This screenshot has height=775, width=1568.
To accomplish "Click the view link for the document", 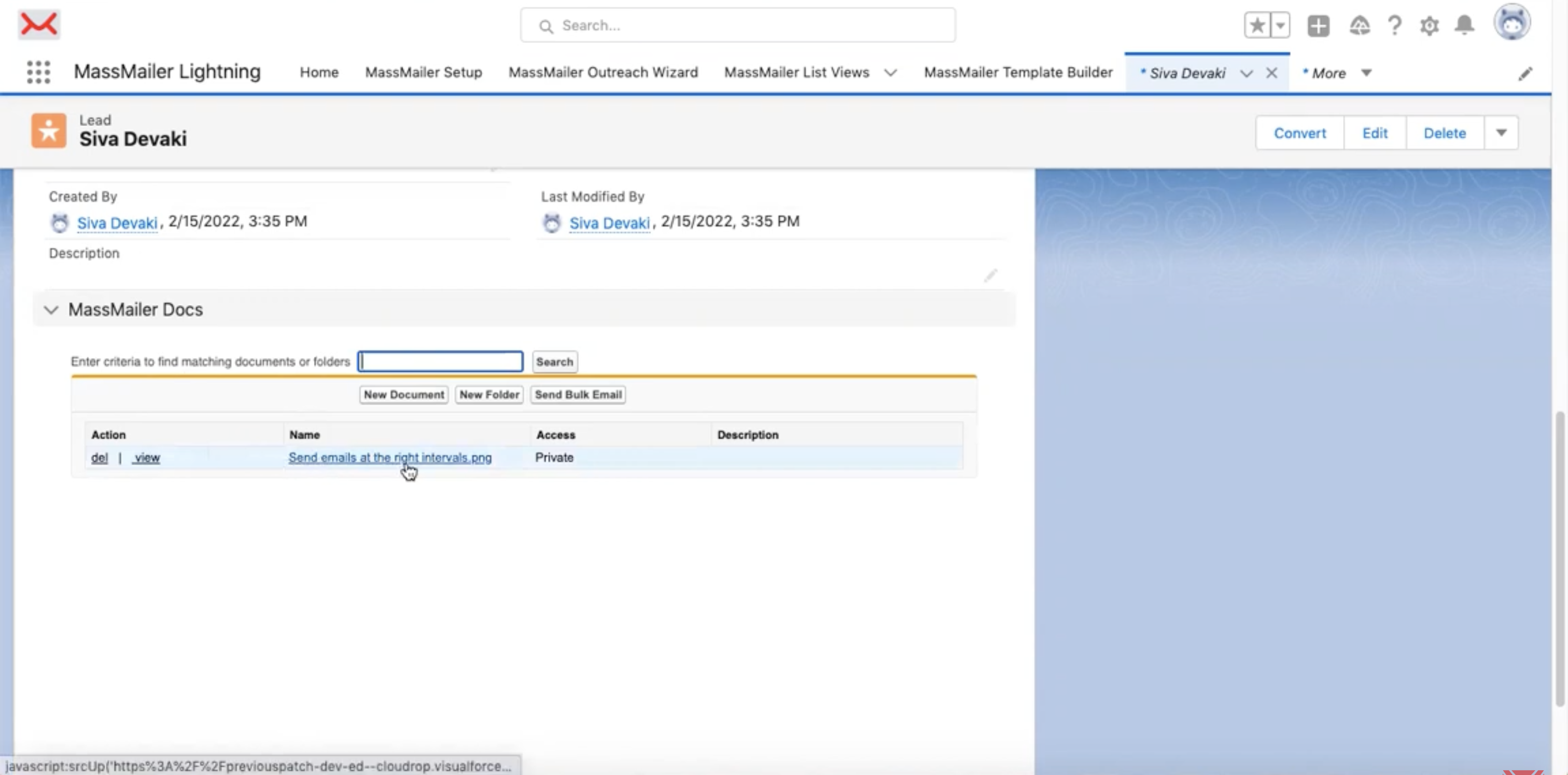I will [147, 458].
